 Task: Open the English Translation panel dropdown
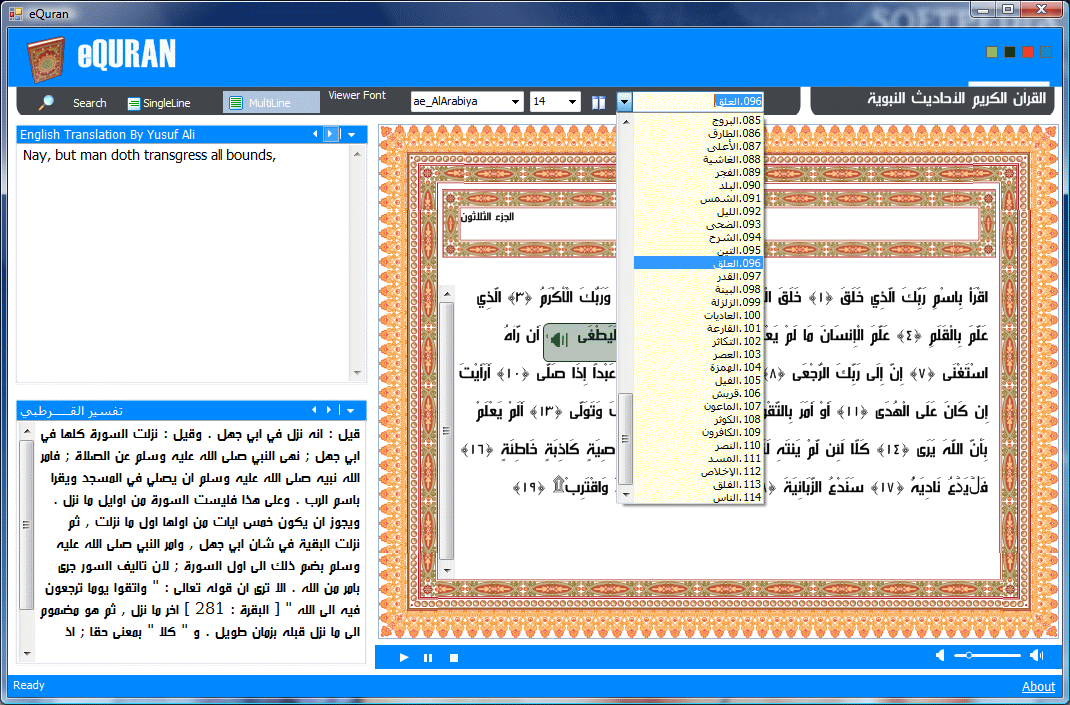(x=351, y=134)
